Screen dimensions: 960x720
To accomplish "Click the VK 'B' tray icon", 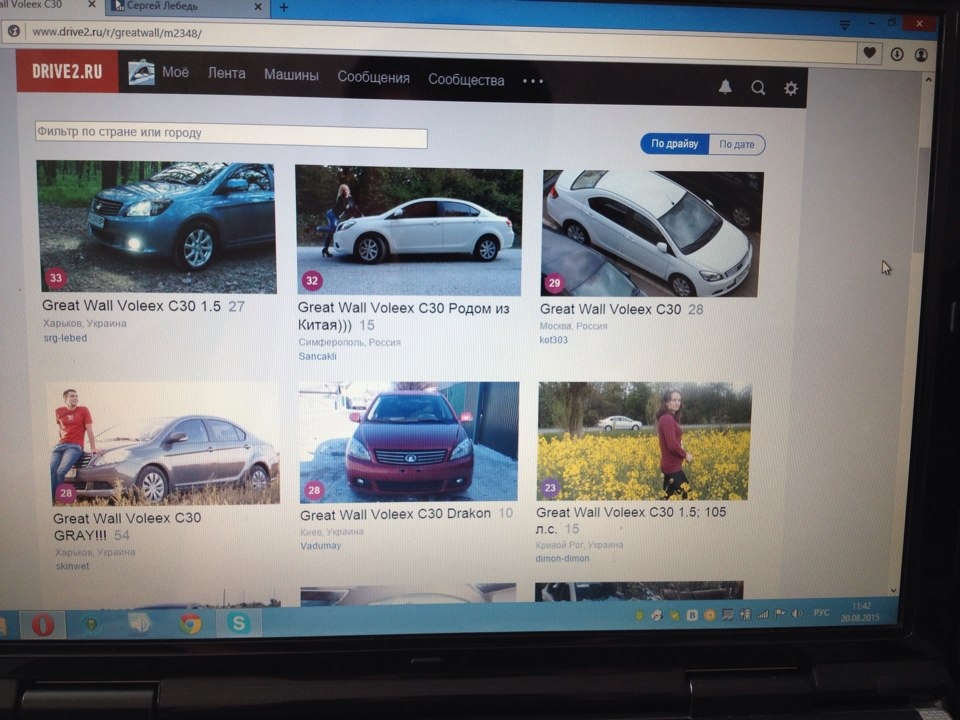I will point(692,615).
